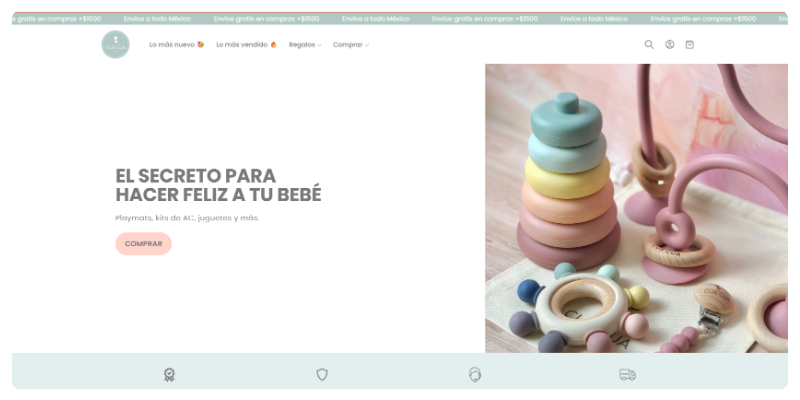This screenshot has width=800, height=400.
Task: Expand the Regalos dropdown menu
Action: [305, 44]
